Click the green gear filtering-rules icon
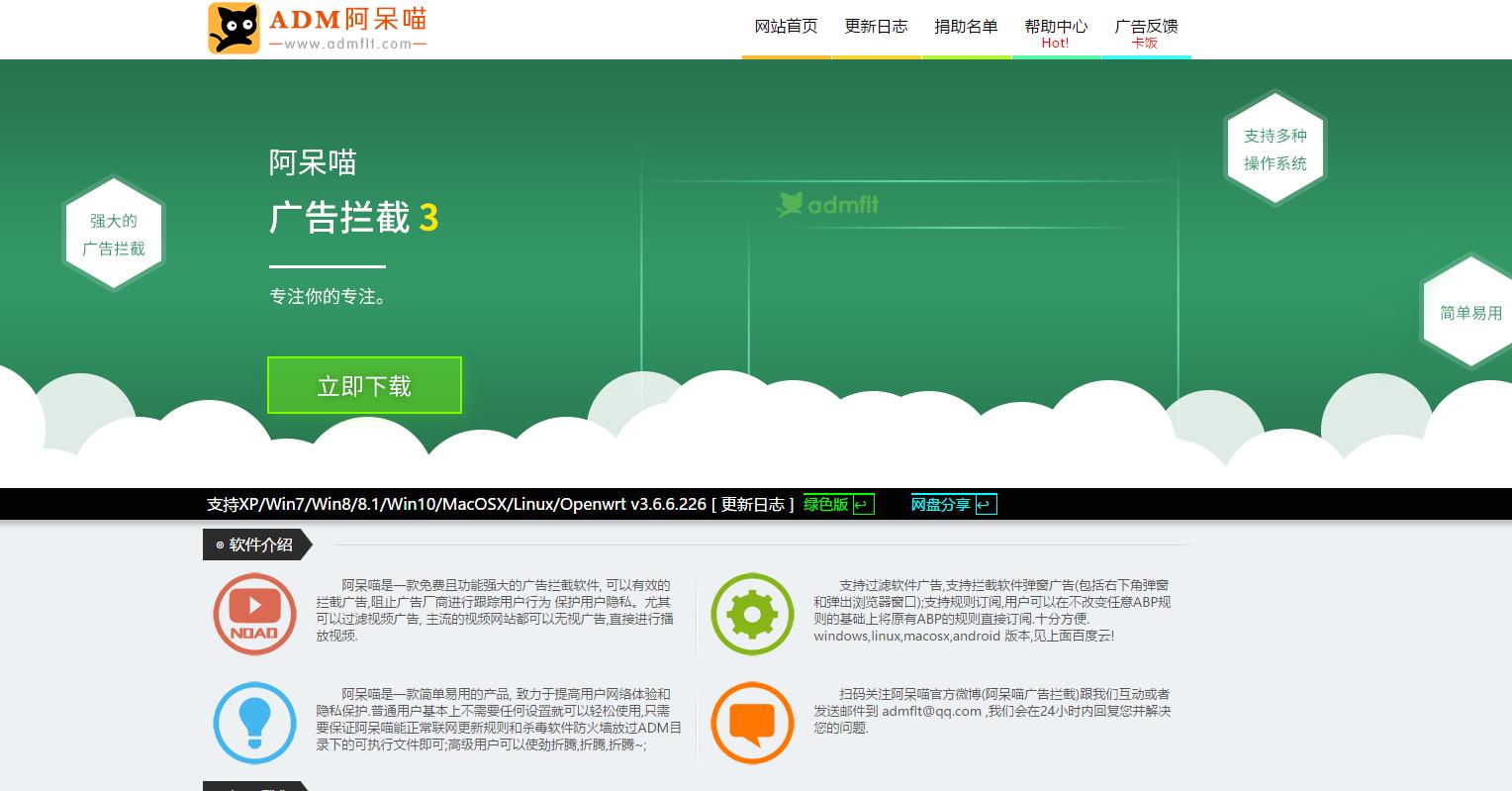Viewport: 1512px width, 791px height. click(752, 614)
